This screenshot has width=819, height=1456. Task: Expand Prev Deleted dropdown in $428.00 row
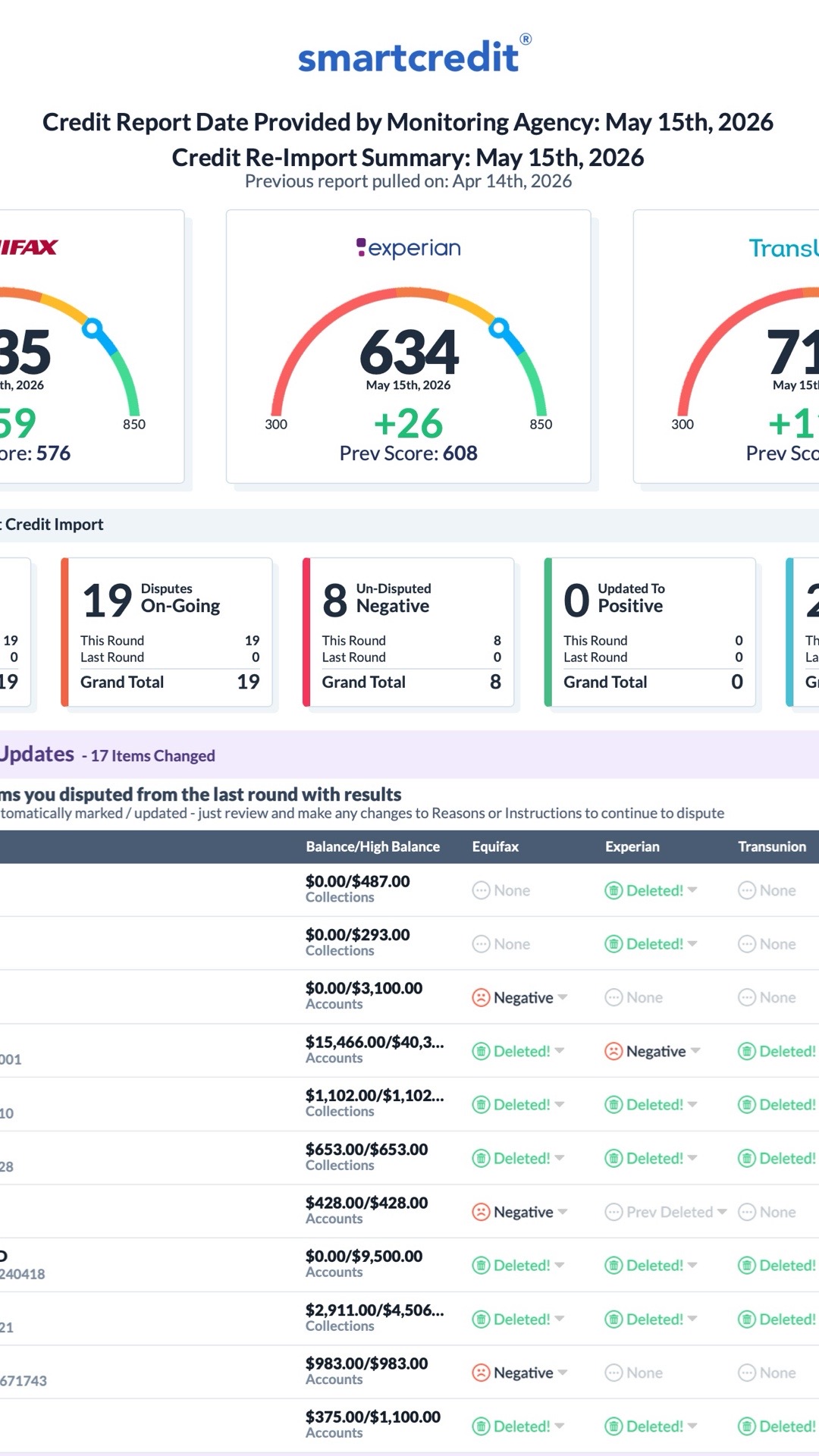[722, 1212]
